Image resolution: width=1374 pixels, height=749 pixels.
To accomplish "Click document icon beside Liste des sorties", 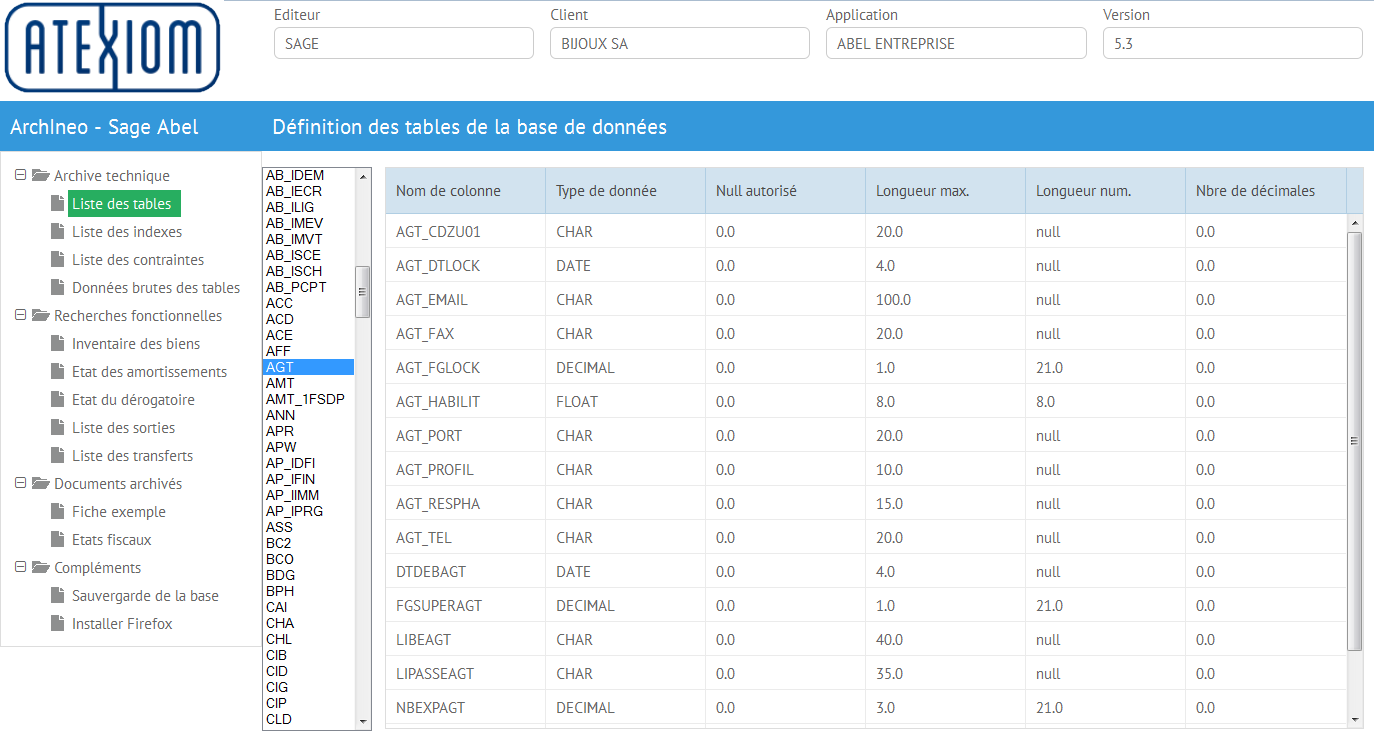I will (x=57, y=427).
